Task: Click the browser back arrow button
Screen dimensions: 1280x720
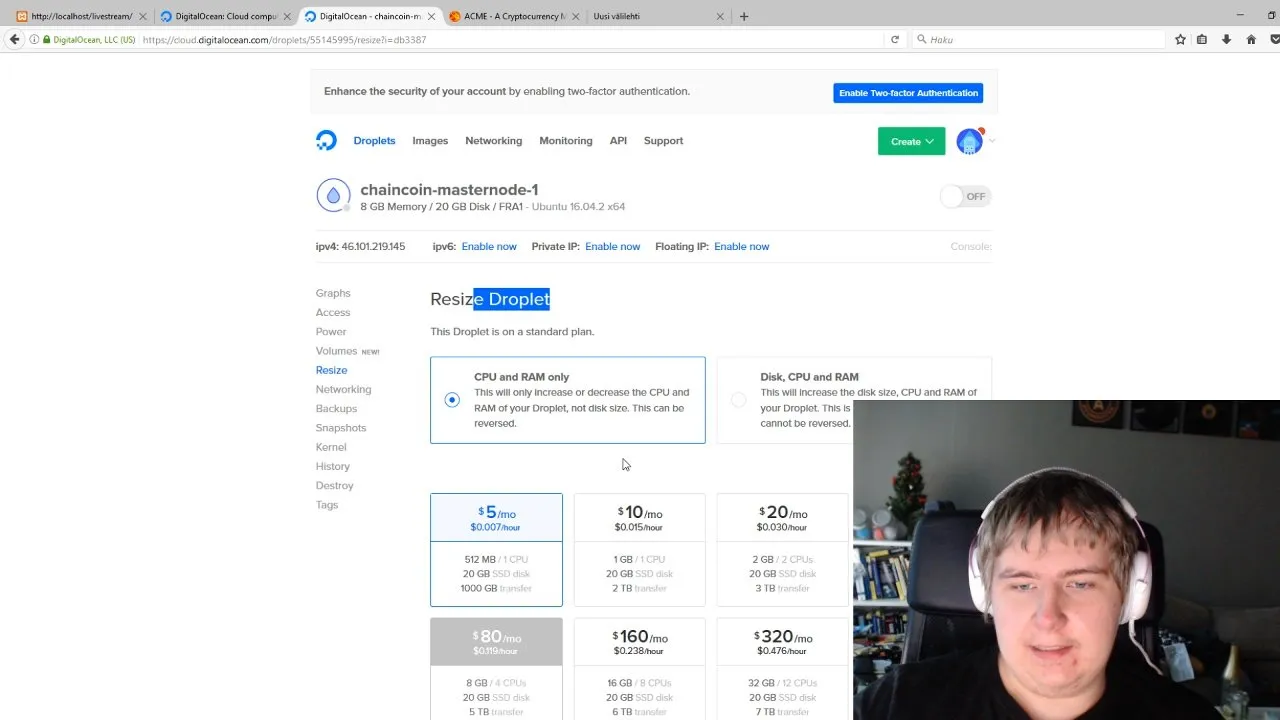Action: coord(14,39)
